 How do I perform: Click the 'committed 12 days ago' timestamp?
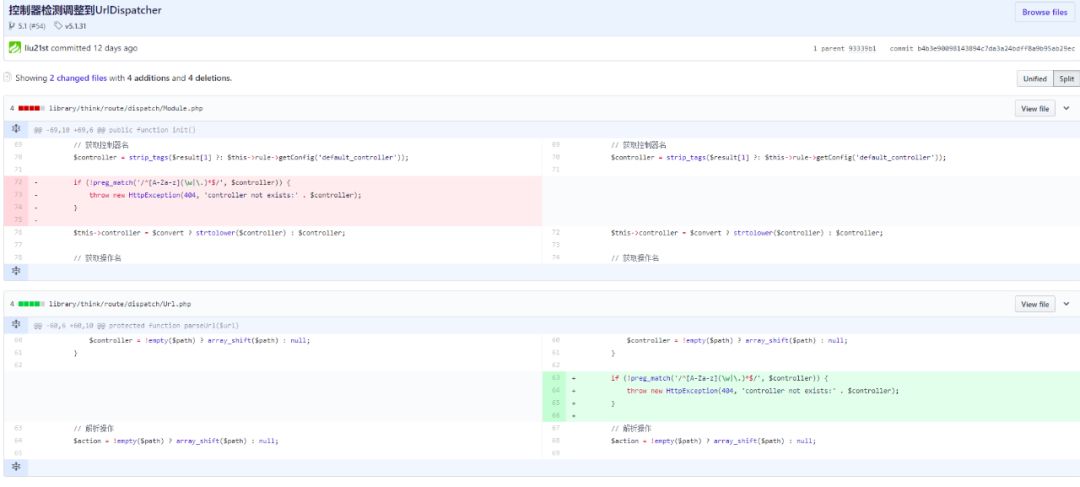(94, 48)
